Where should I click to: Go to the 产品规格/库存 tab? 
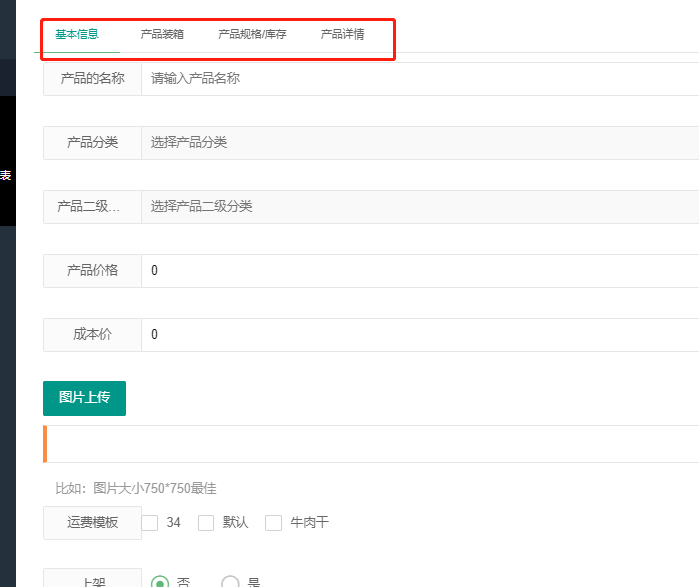(x=252, y=34)
